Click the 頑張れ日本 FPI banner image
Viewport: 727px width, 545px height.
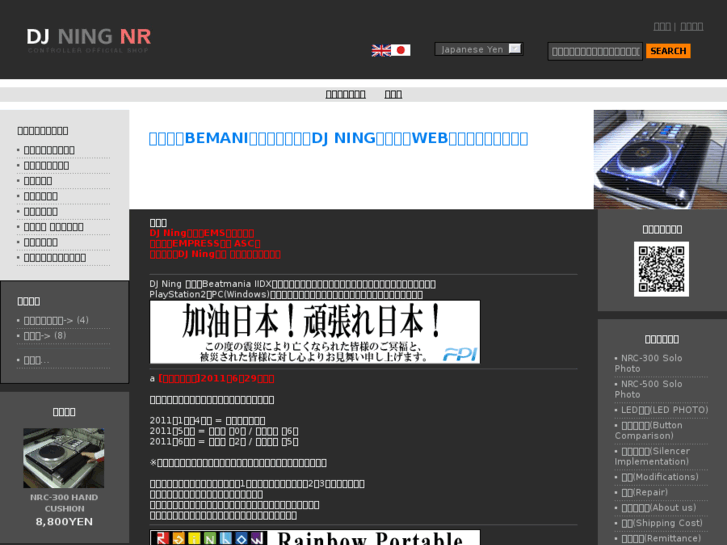pos(315,332)
